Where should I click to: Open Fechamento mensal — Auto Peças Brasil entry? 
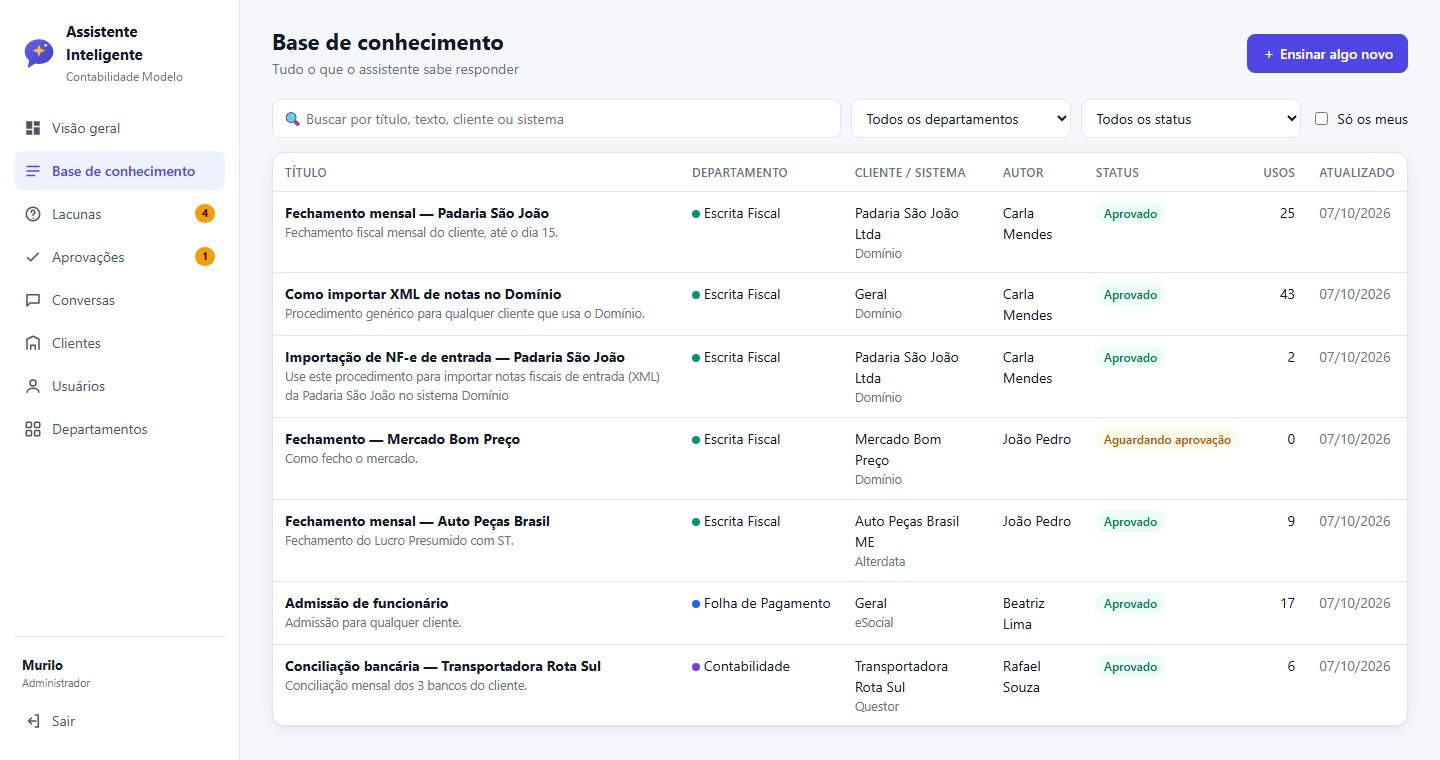[417, 521]
